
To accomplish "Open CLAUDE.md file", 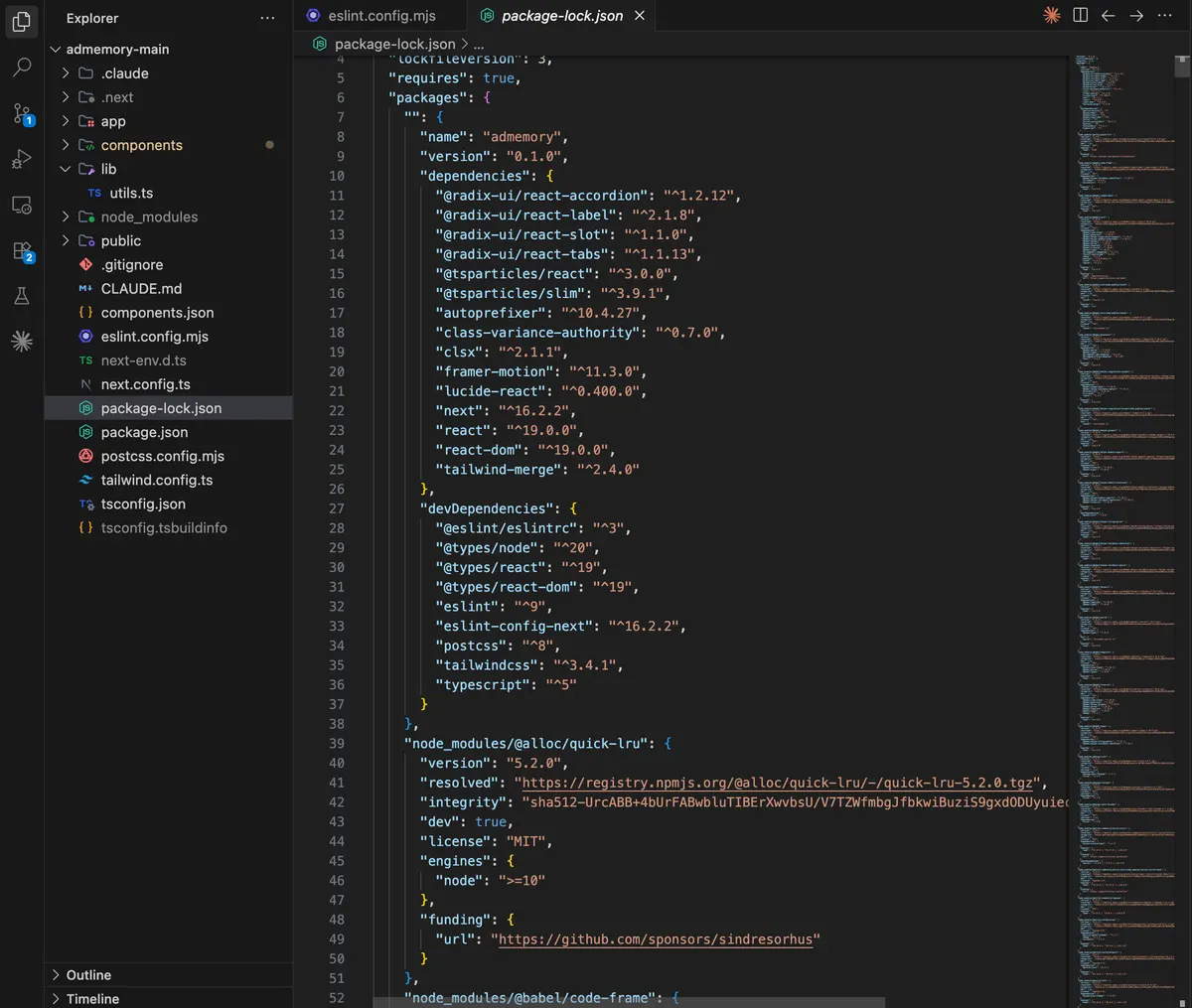I will (x=169, y=288).
